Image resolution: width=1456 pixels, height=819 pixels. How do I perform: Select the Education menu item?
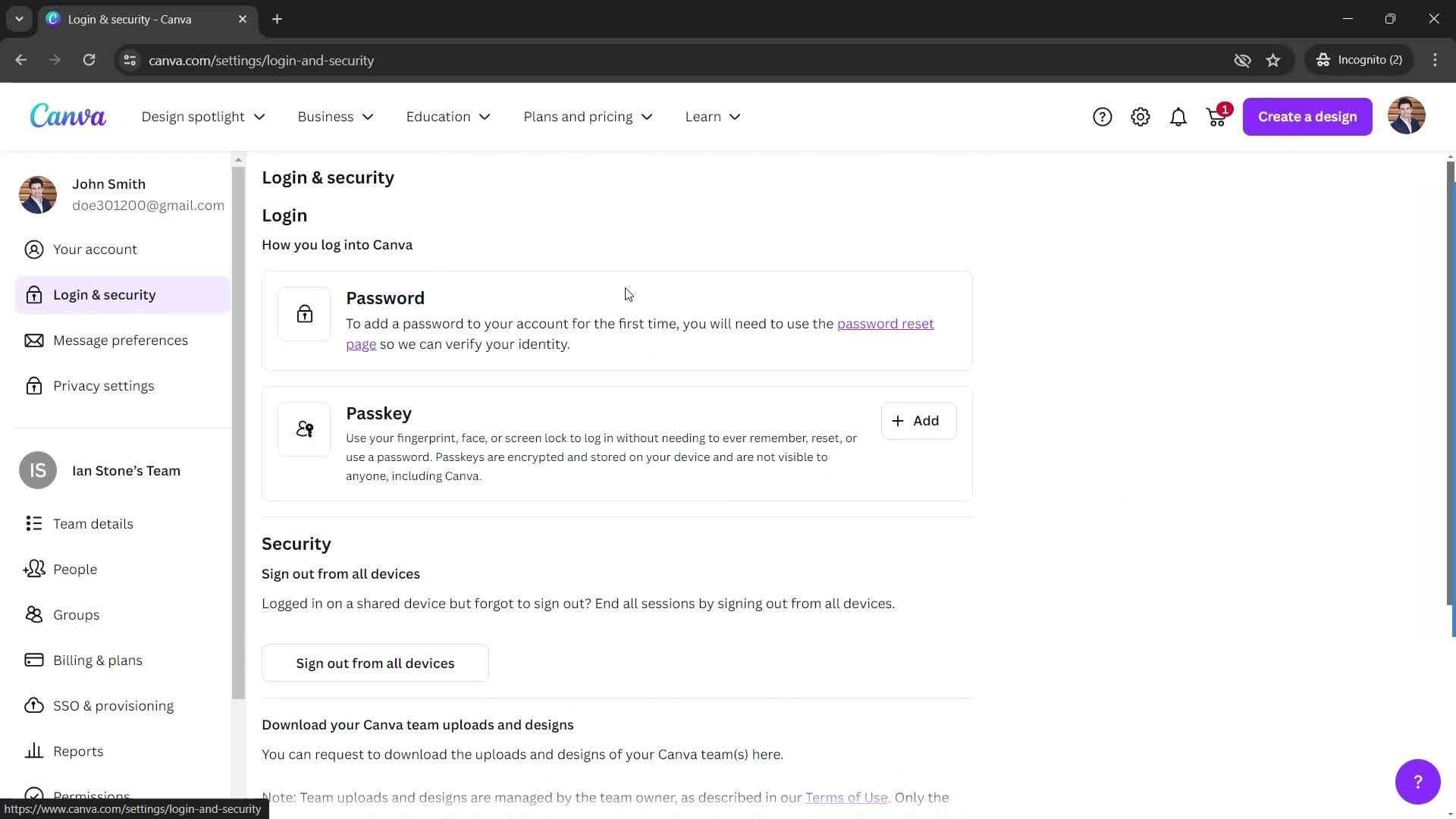pyautogui.click(x=449, y=116)
